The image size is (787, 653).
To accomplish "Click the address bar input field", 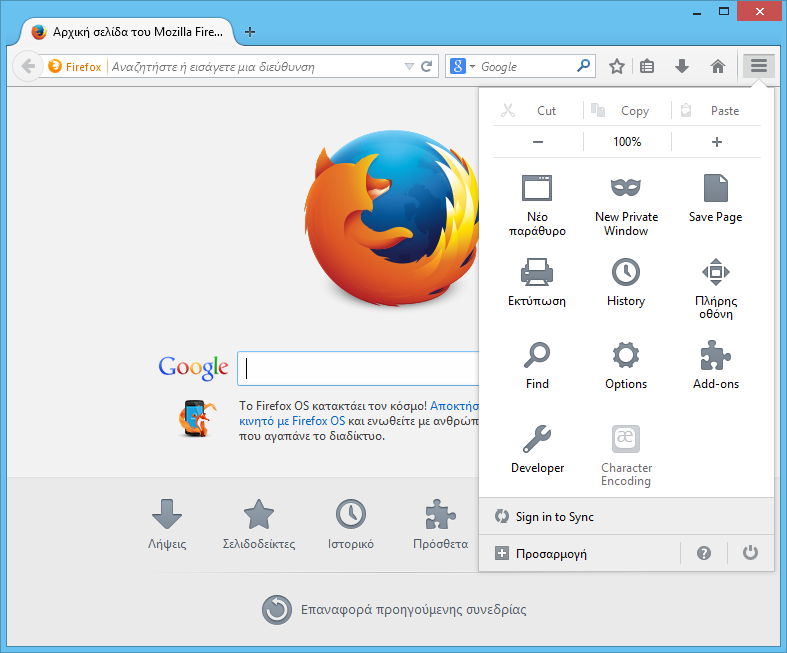I will pyautogui.click(x=256, y=67).
